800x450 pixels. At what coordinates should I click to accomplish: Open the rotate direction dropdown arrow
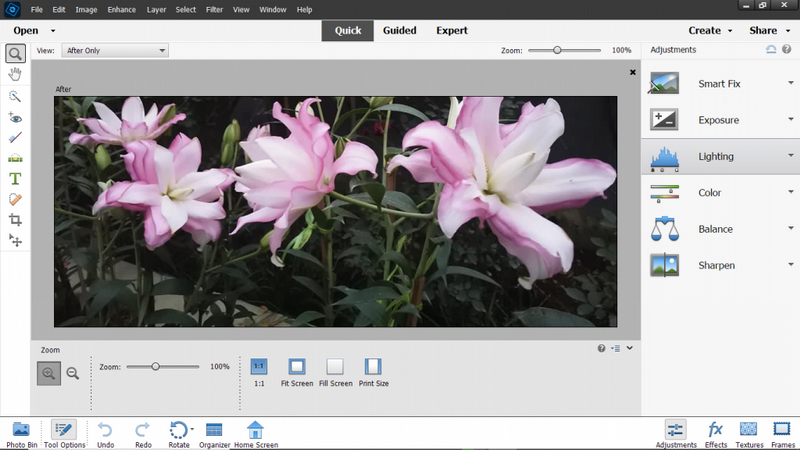[192, 429]
